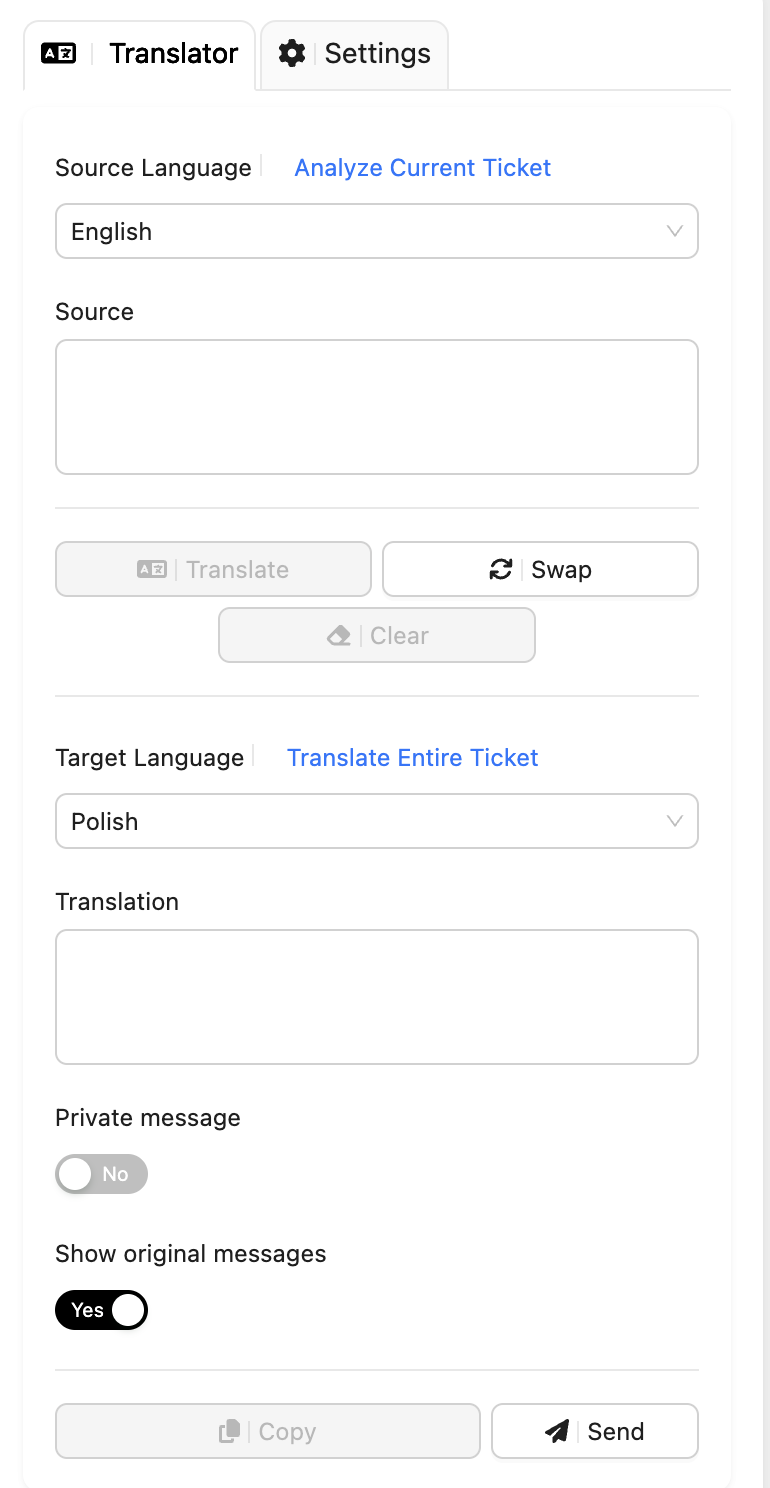Viewport: 770px width, 1488px height.
Task: Click the eraser icon in the Clear button
Action: 338,634
